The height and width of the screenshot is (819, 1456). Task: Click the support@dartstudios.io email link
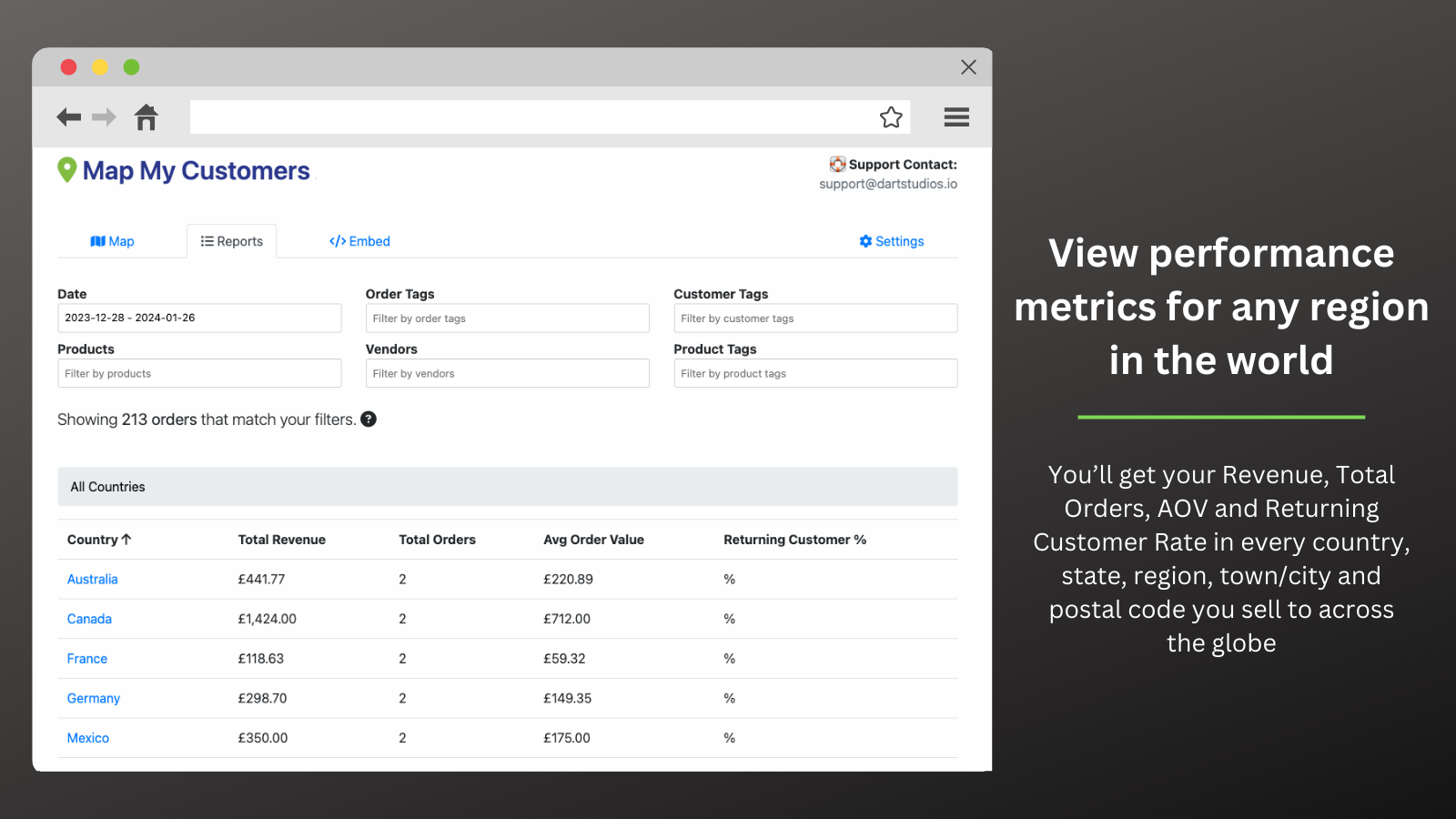point(887,183)
